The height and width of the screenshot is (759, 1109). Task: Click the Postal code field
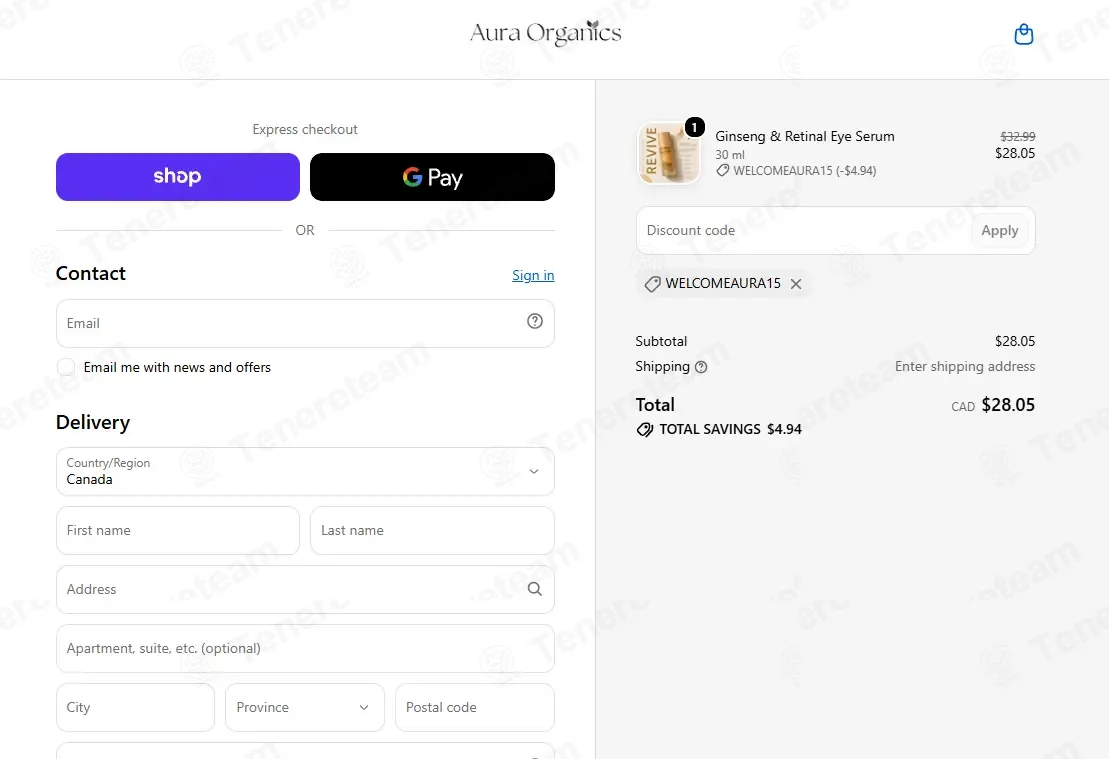pos(475,707)
